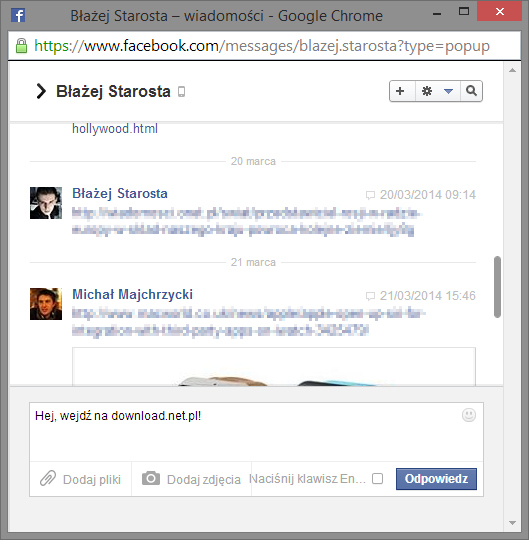Open the hollywood.html link
The image size is (529, 540).
click(115, 129)
